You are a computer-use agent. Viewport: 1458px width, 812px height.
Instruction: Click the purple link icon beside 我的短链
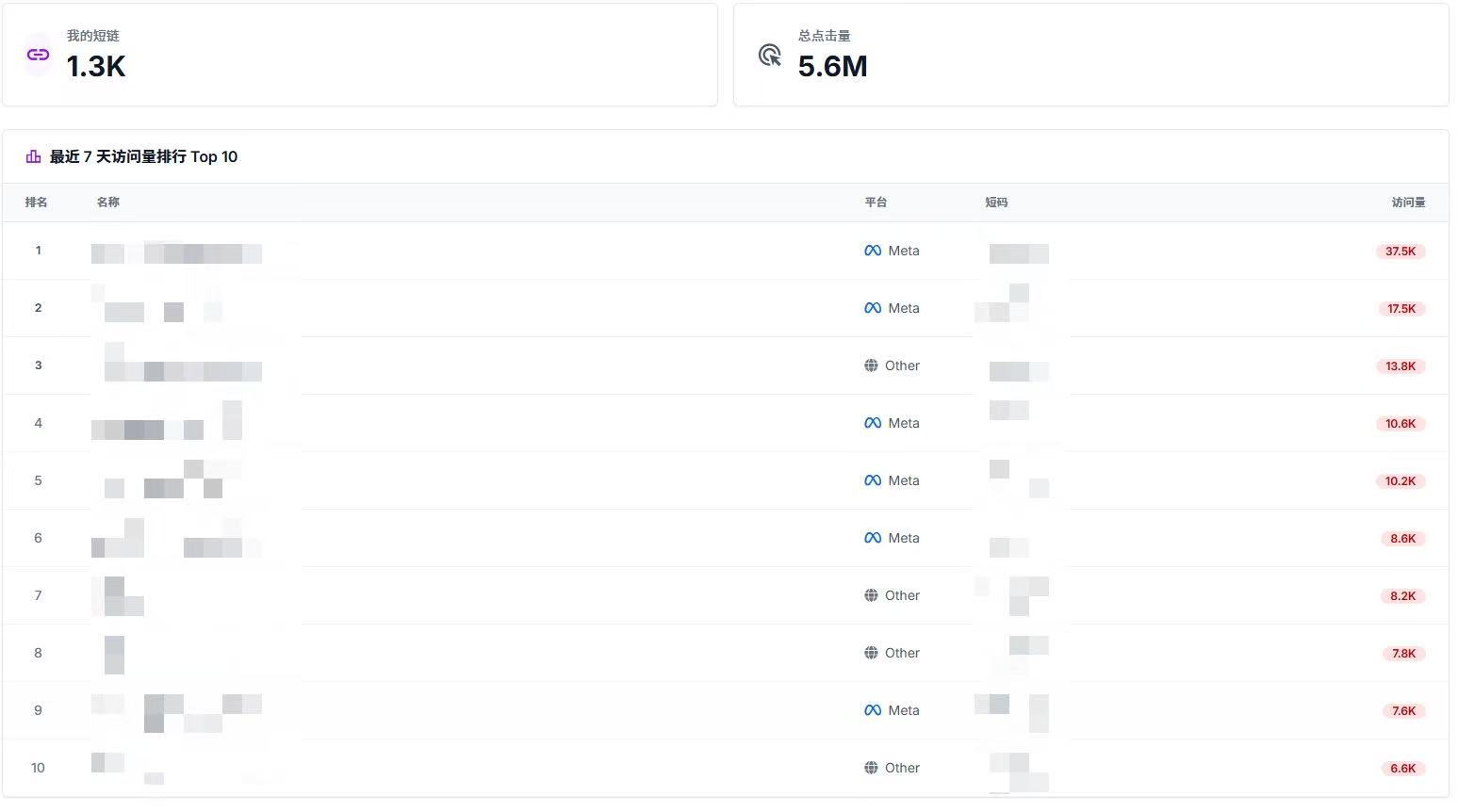tap(38, 55)
